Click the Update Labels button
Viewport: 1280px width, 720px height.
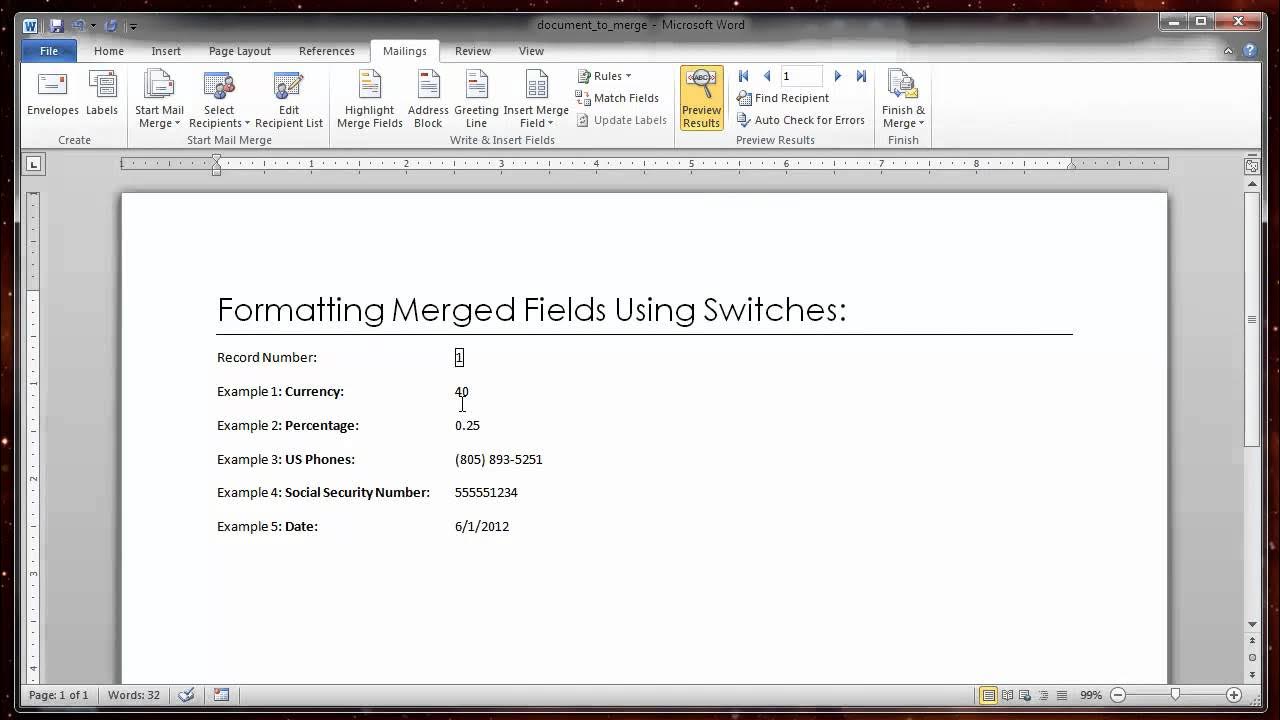pyautogui.click(x=621, y=120)
